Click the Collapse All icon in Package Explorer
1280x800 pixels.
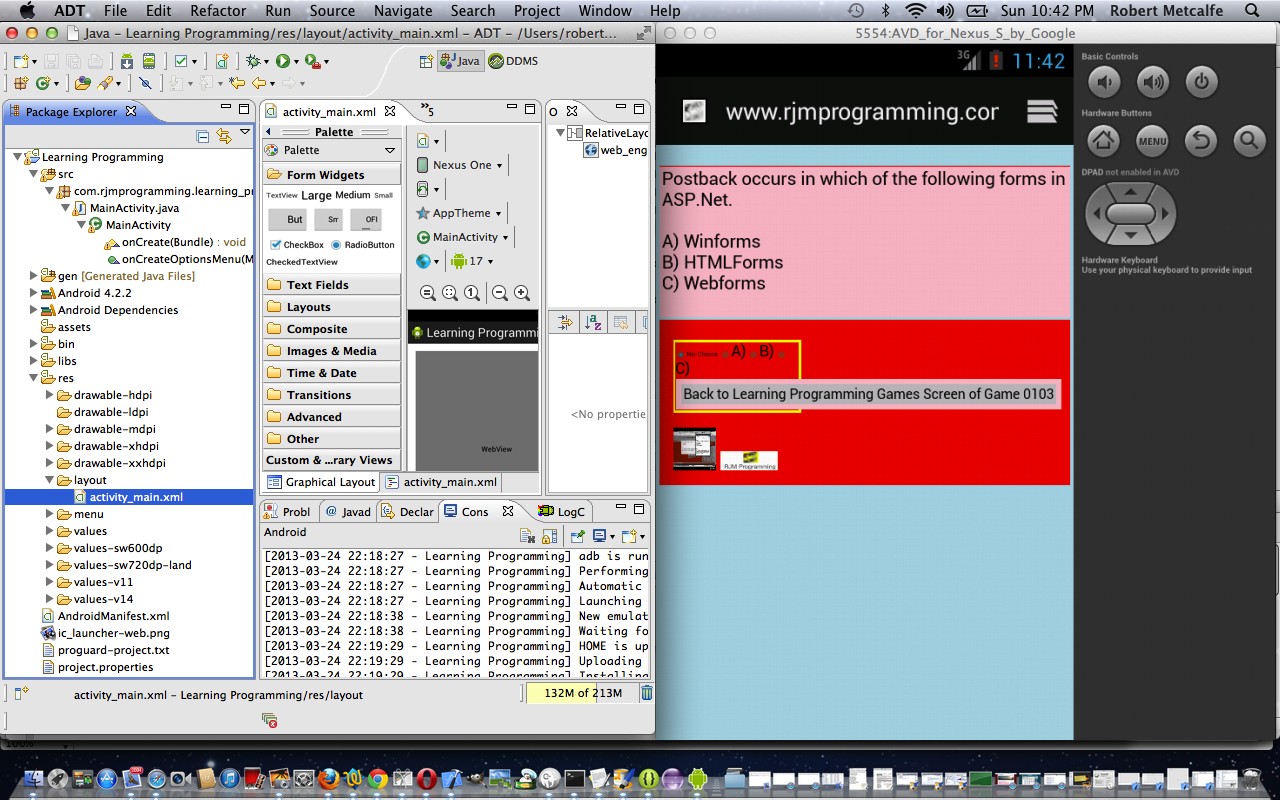click(x=203, y=135)
